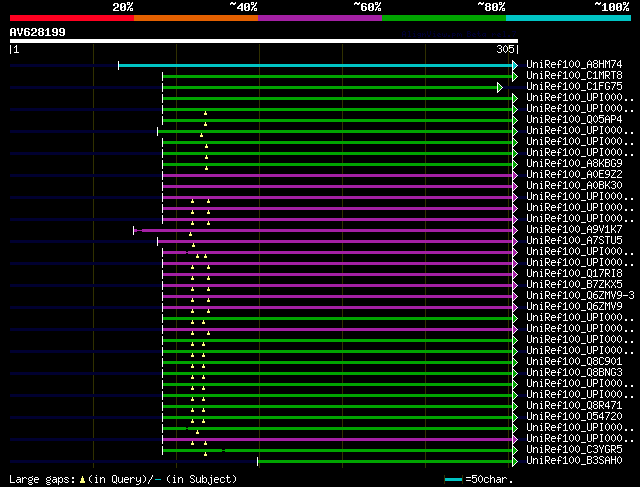Click the white start tick of the A8MM74 bar

tap(119, 65)
